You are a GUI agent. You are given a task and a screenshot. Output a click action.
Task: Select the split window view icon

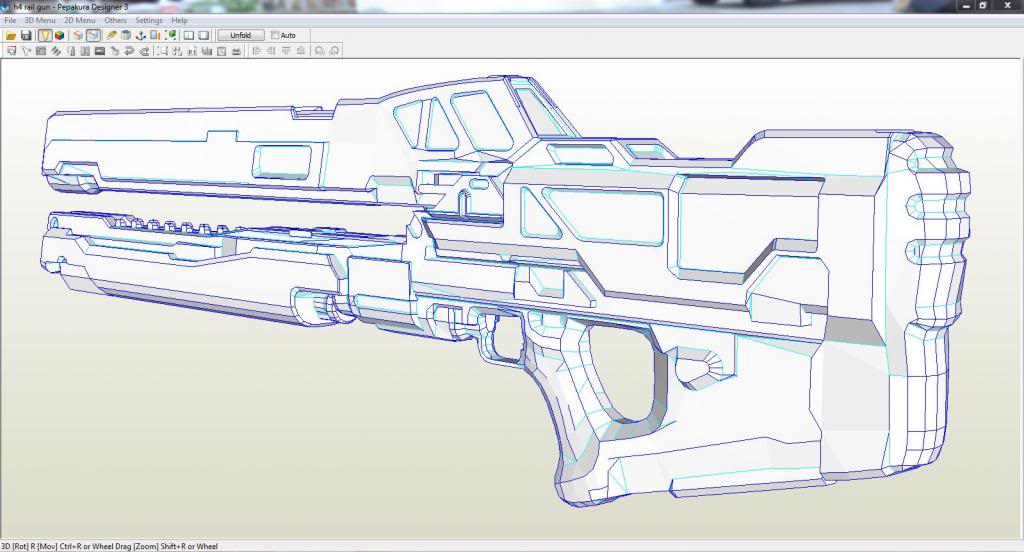point(188,35)
